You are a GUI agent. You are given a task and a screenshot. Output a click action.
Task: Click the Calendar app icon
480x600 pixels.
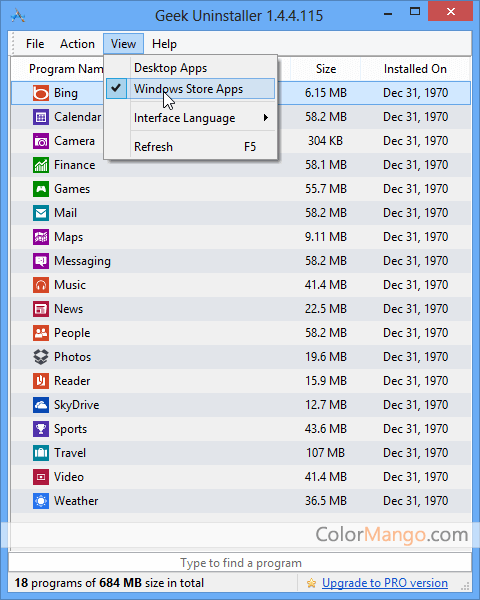[41, 117]
